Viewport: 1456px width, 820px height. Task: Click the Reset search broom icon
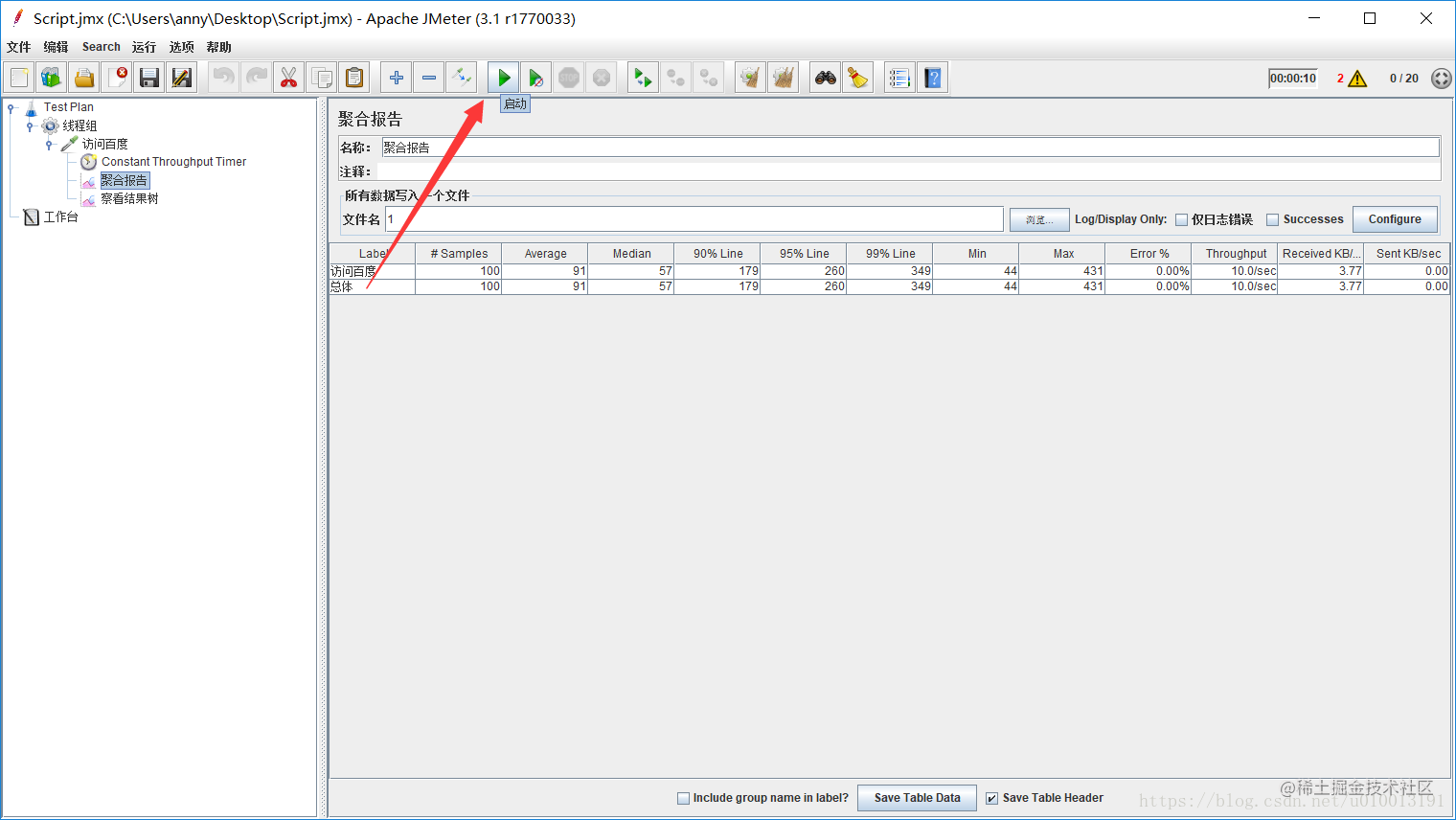(858, 78)
